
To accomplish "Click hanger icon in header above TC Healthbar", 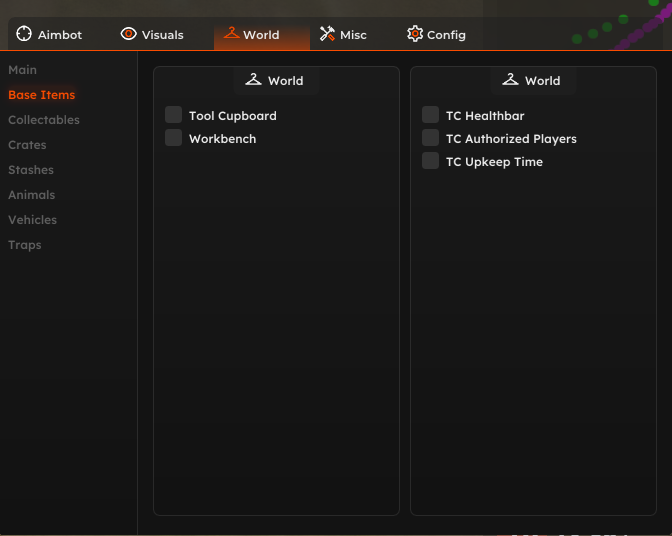I will pyautogui.click(x=510, y=80).
